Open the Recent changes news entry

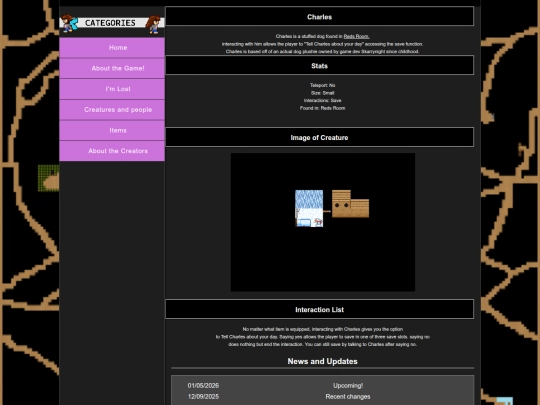(348, 397)
